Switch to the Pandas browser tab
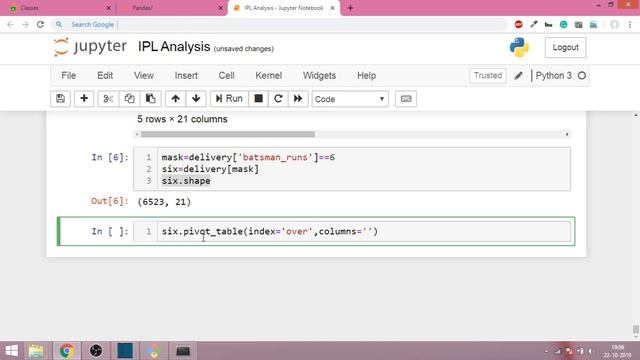Viewport: 640px width, 360px height. click(x=171, y=8)
